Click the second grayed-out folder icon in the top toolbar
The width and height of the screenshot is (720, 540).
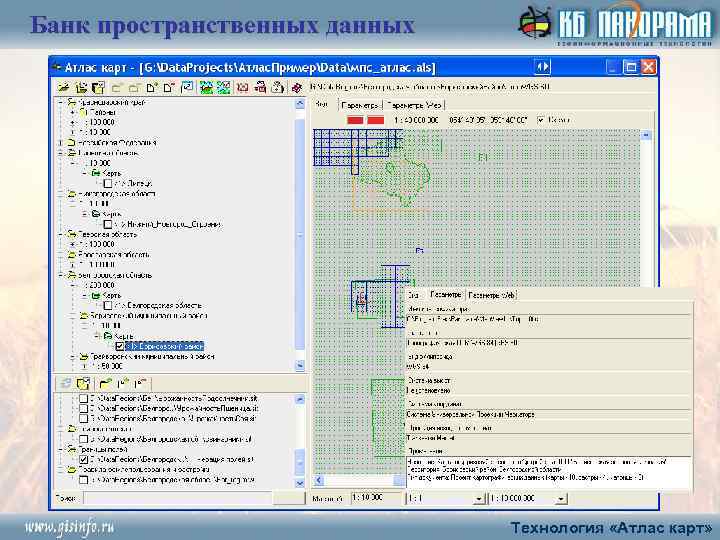[134, 87]
